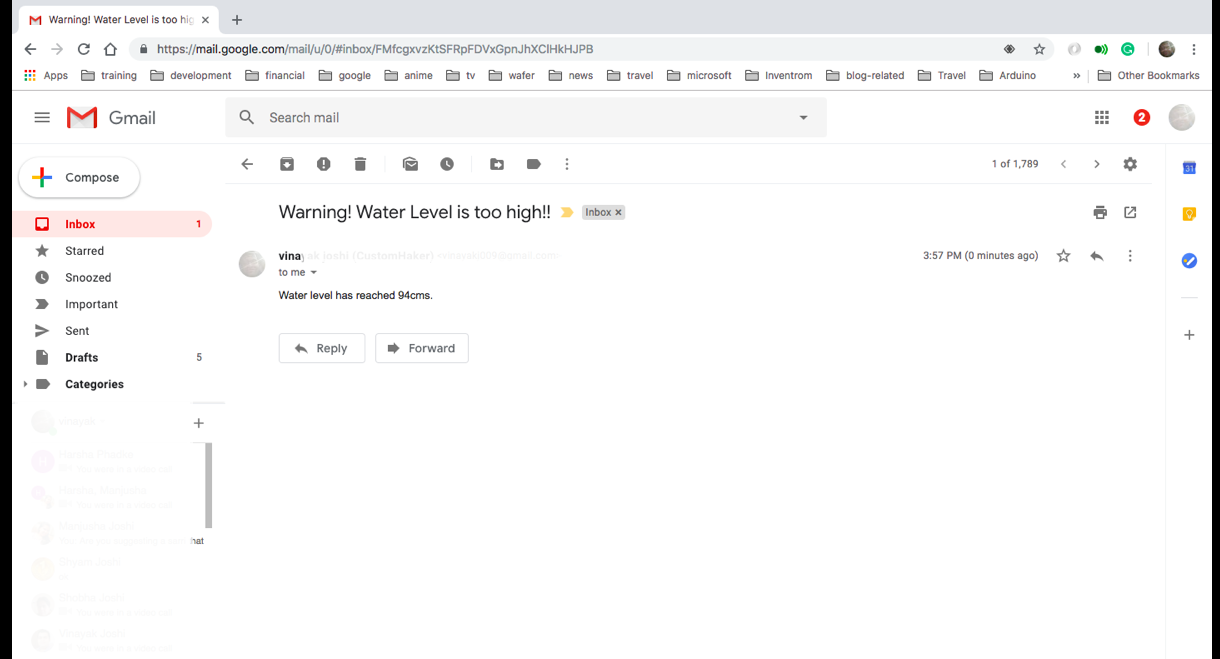Open the Google apps grid
This screenshot has width=1220, height=659.
coord(1101,117)
